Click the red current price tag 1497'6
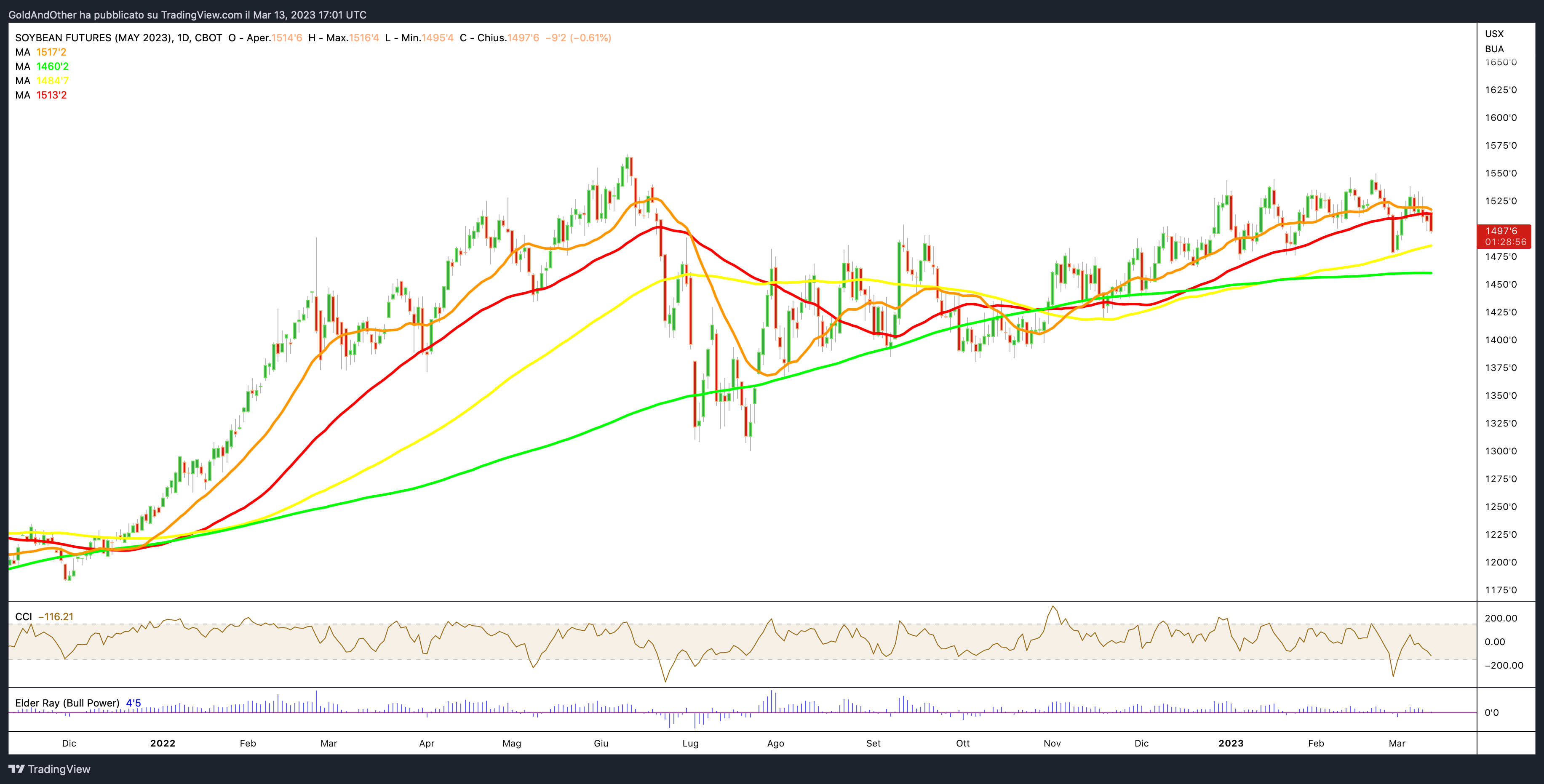The height and width of the screenshot is (784, 1544). pos(1504,236)
